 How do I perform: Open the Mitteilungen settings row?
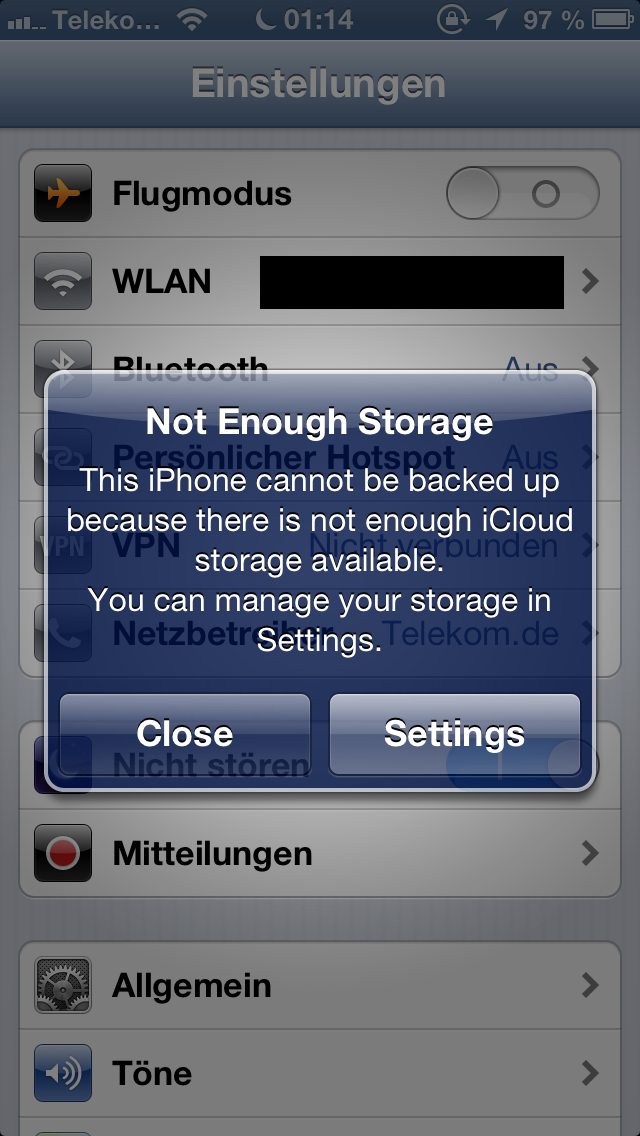320,853
